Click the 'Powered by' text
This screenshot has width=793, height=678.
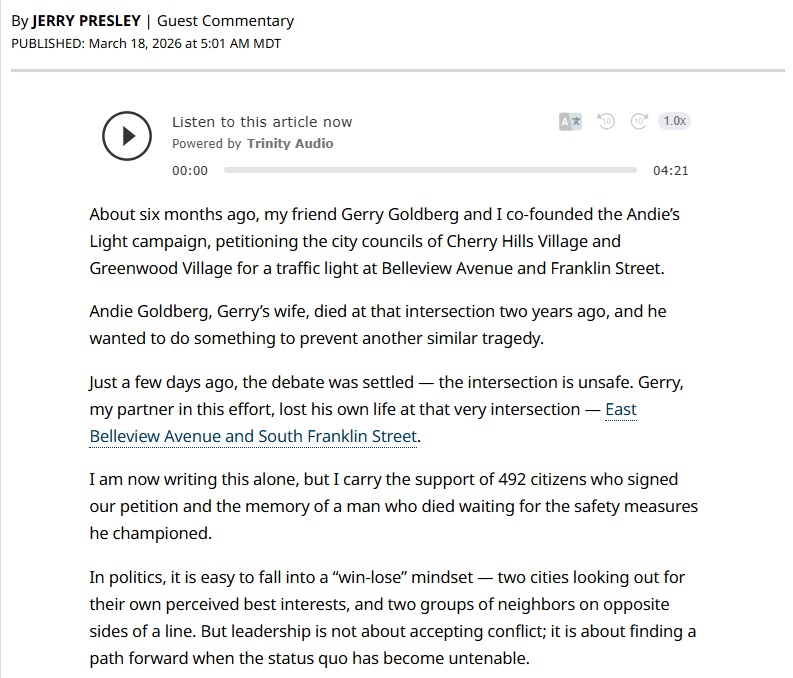206,143
